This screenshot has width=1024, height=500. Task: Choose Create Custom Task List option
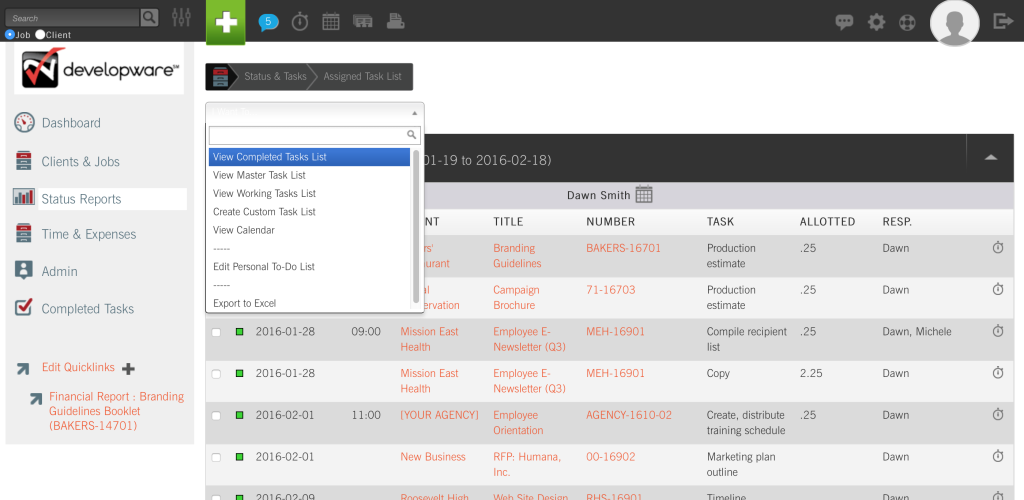point(310,211)
